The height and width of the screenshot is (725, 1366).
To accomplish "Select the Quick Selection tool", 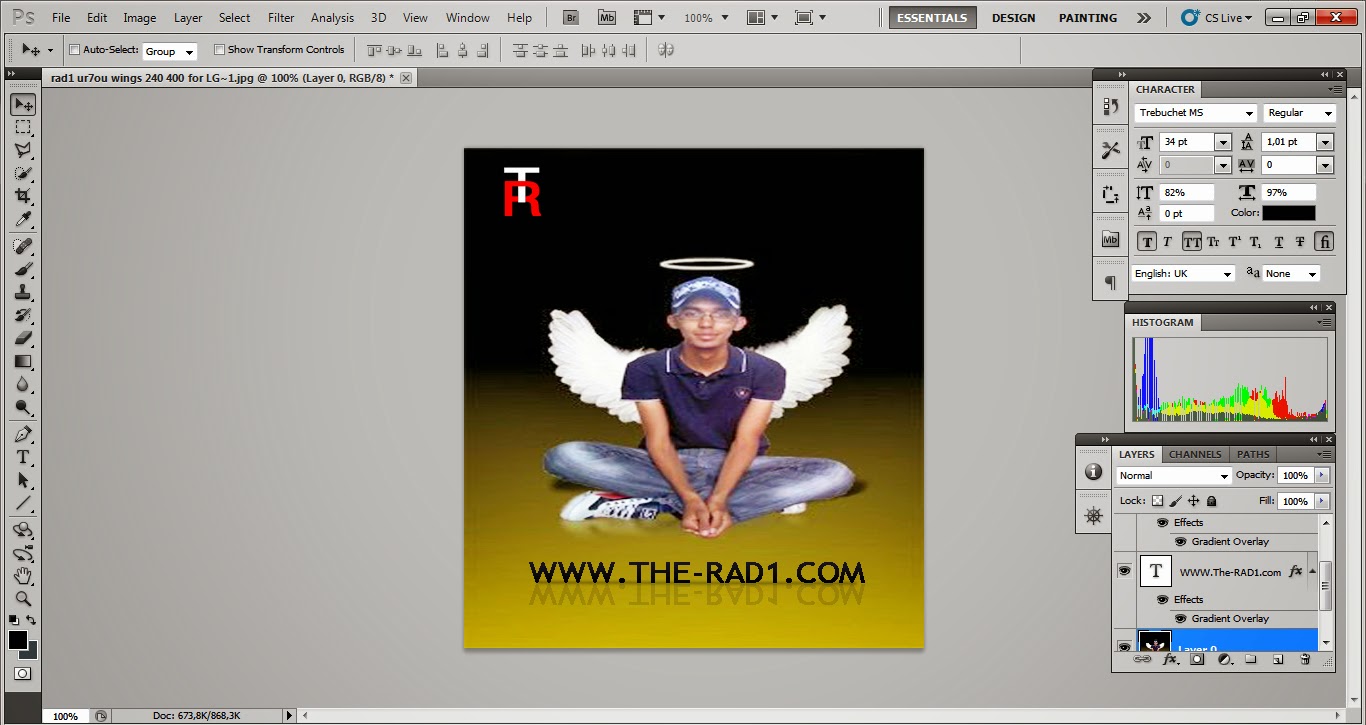I will click(x=22, y=173).
